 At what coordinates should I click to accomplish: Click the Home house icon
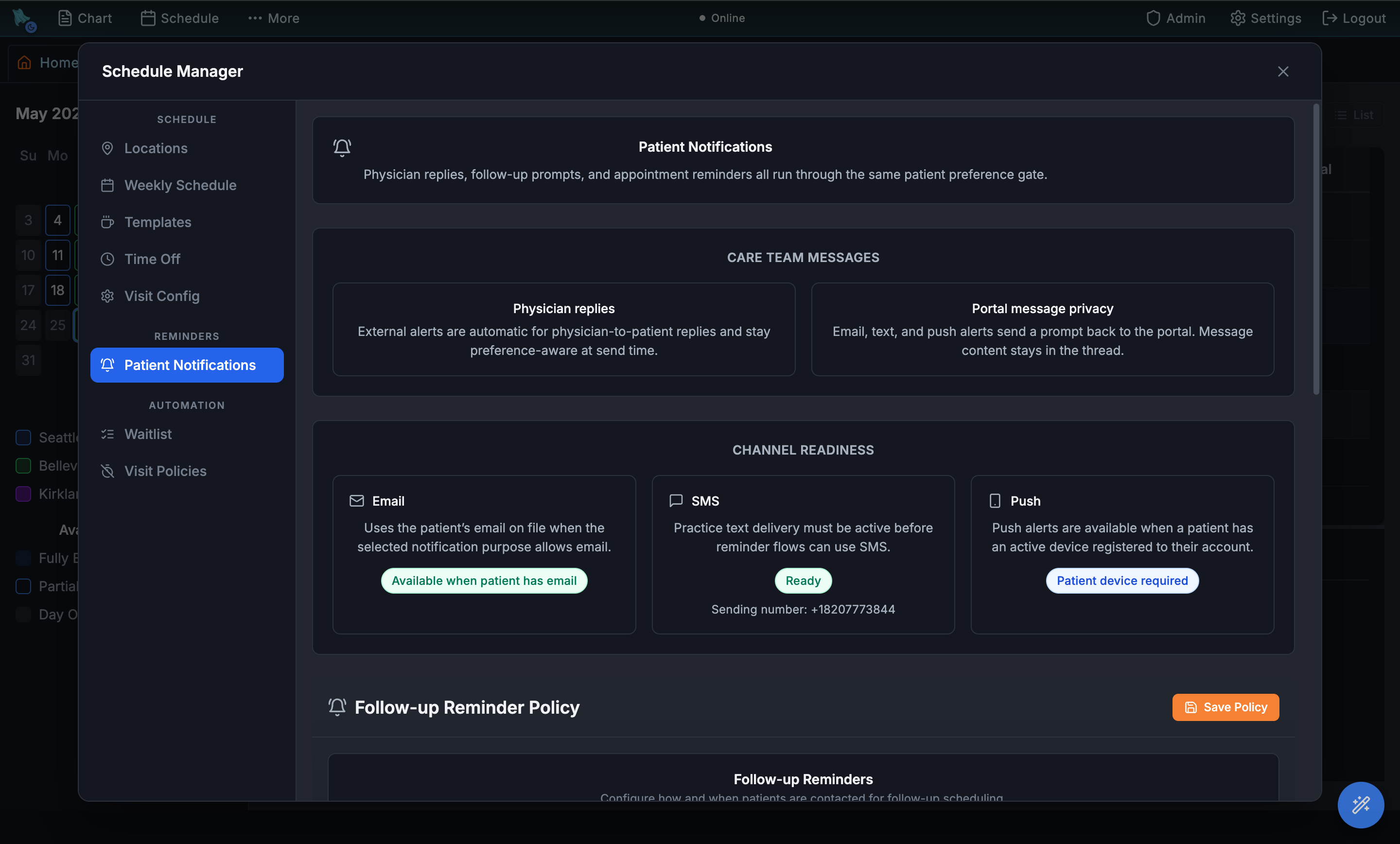coord(24,63)
